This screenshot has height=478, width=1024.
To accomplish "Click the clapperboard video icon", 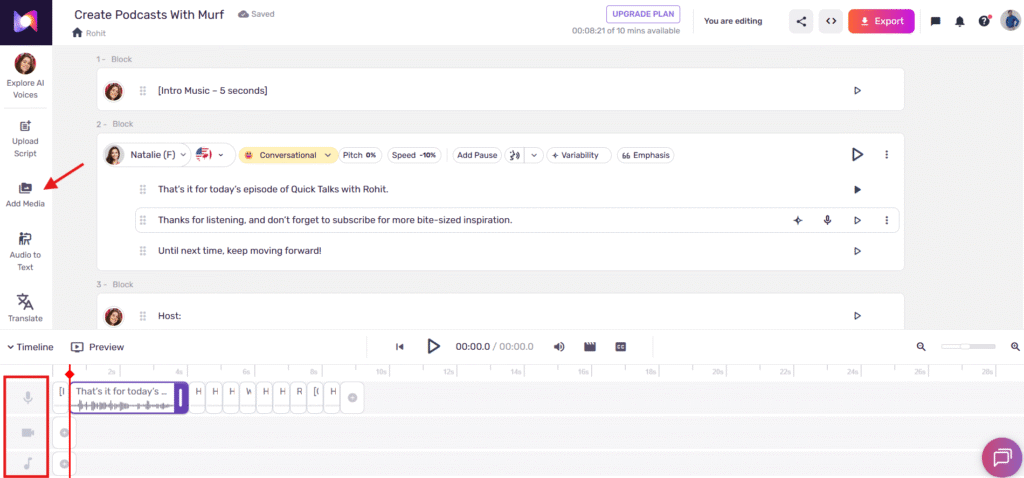I will 590,347.
